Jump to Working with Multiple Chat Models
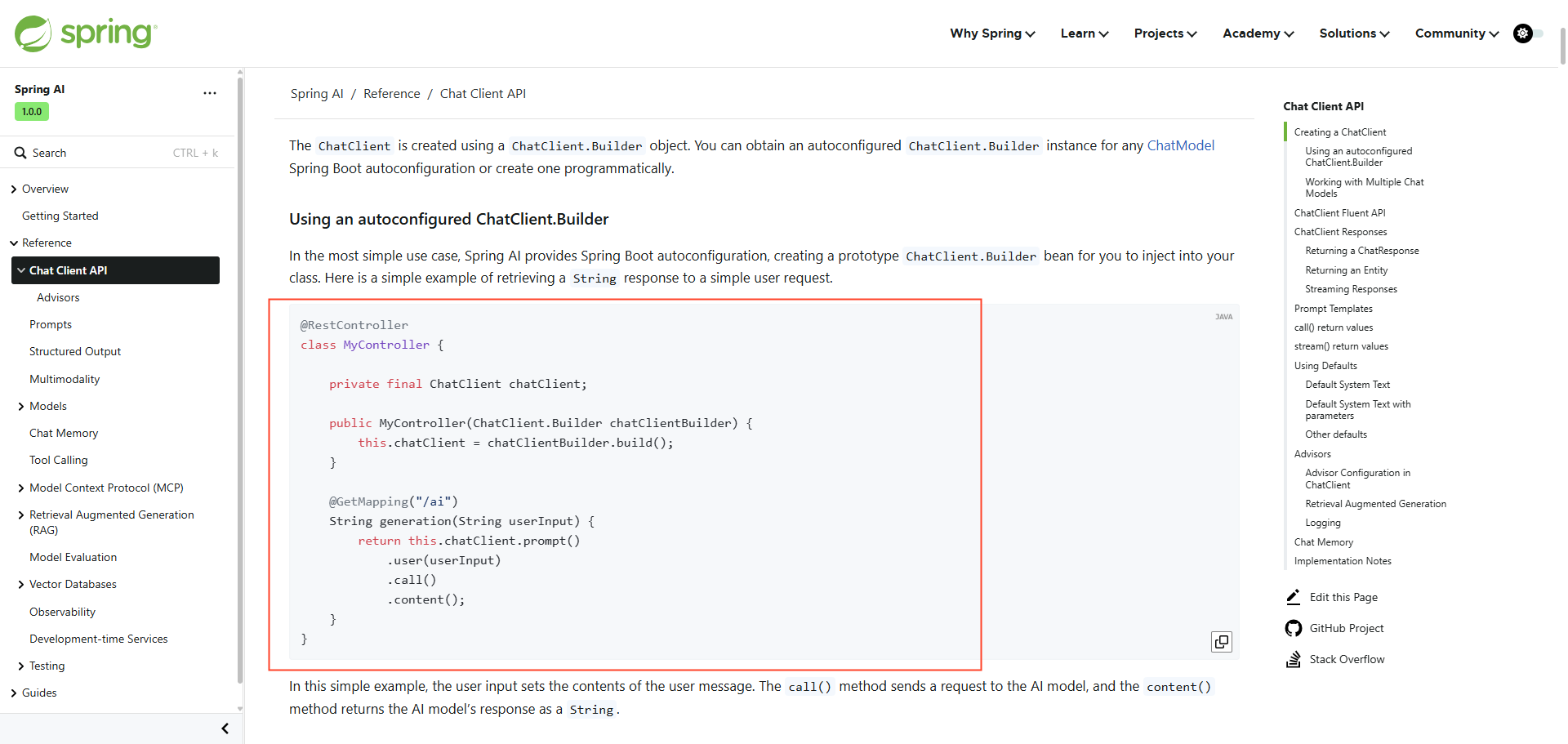1568x744 pixels. [x=1365, y=188]
